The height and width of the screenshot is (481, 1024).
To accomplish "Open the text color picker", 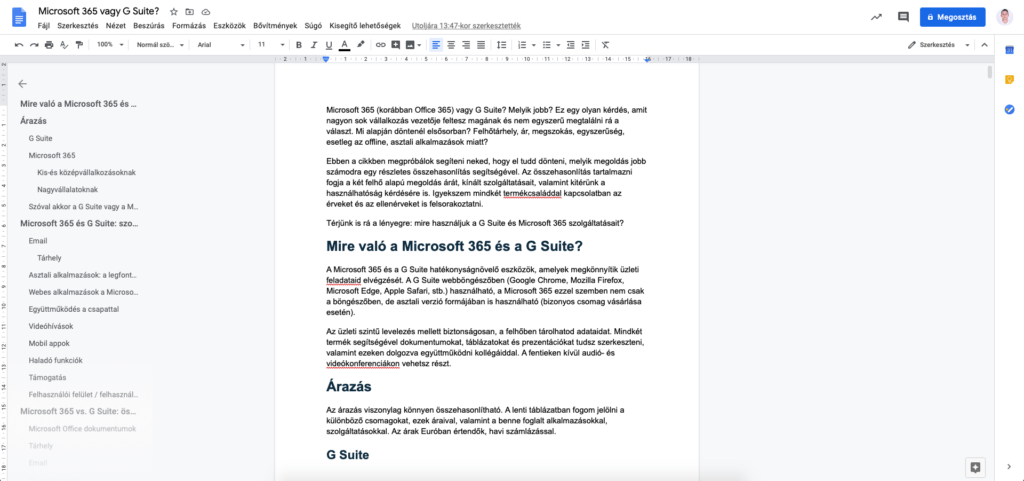I will tap(344, 45).
